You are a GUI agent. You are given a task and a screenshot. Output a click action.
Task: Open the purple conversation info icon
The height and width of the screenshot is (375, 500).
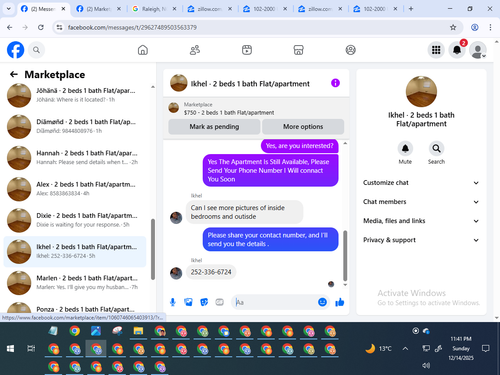click(x=335, y=83)
